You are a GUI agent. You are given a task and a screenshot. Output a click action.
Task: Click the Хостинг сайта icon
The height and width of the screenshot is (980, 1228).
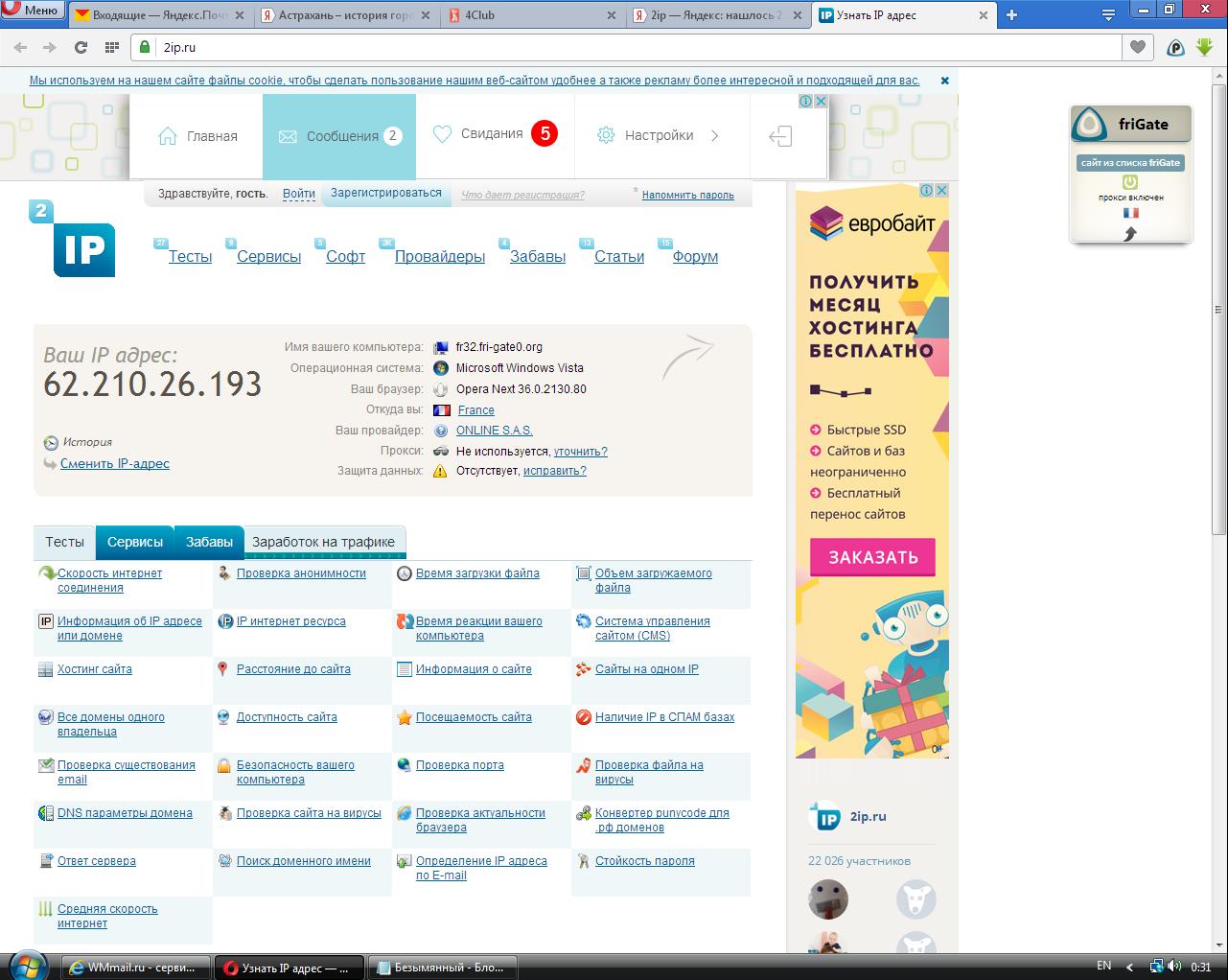coord(45,669)
